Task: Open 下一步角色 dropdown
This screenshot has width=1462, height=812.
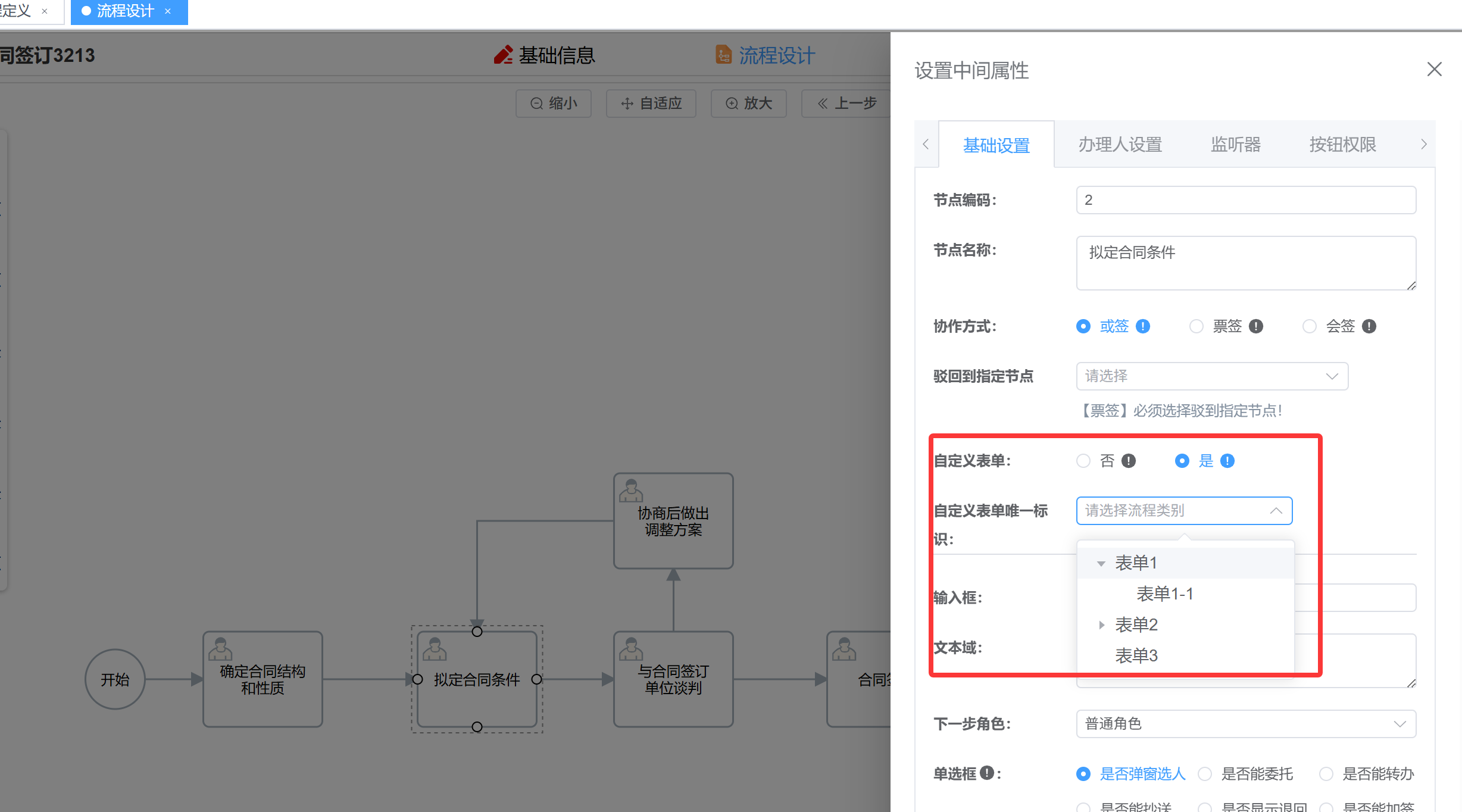Action: tap(1245, 724)
